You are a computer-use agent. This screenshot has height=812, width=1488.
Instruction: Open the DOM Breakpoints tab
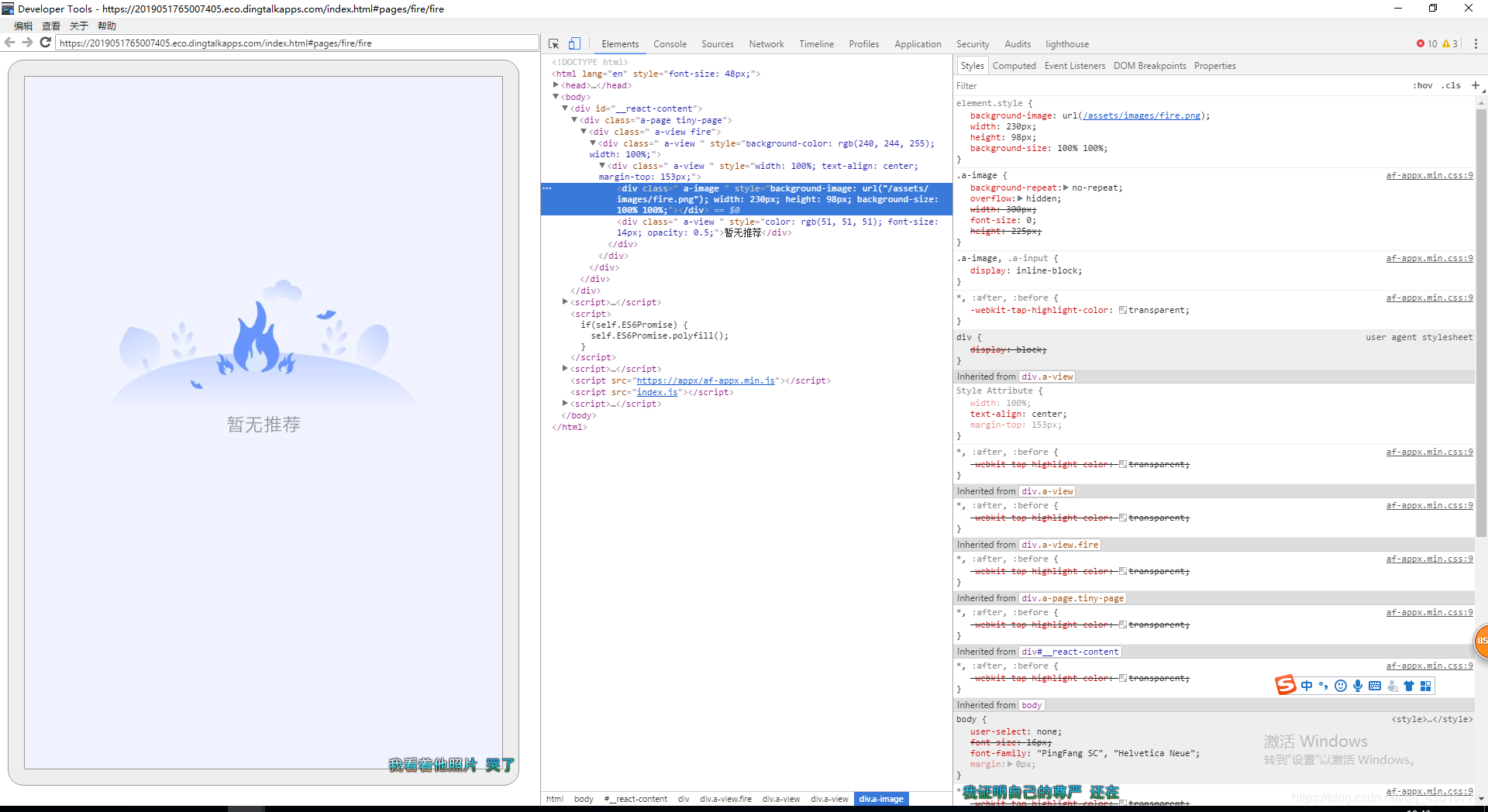pos(1149,66)
